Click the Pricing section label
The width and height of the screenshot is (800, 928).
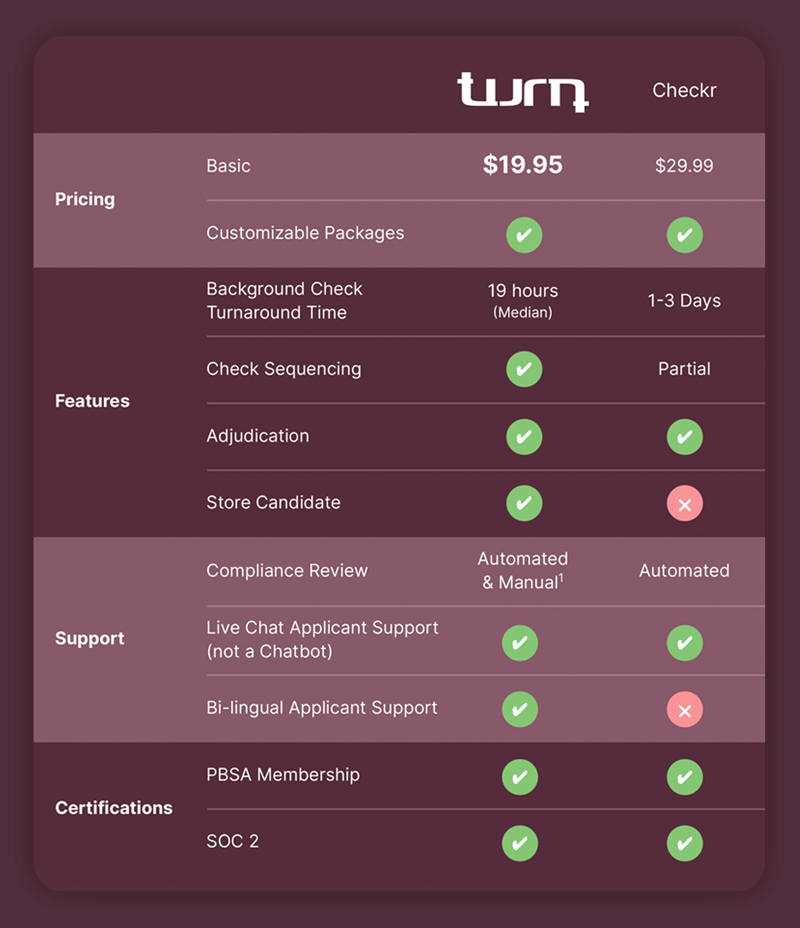click(x=85, y=199)
